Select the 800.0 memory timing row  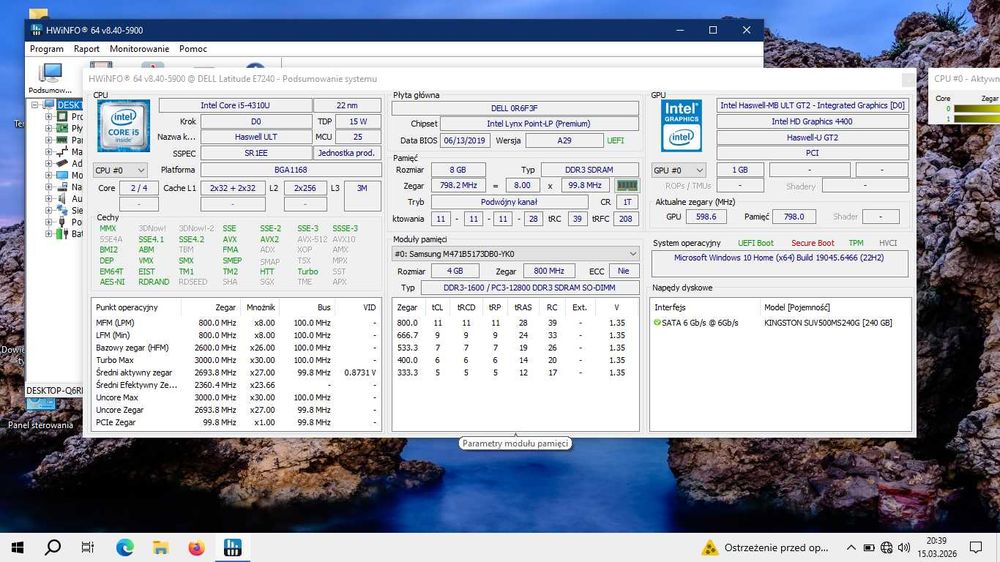(x=515, y=323)
